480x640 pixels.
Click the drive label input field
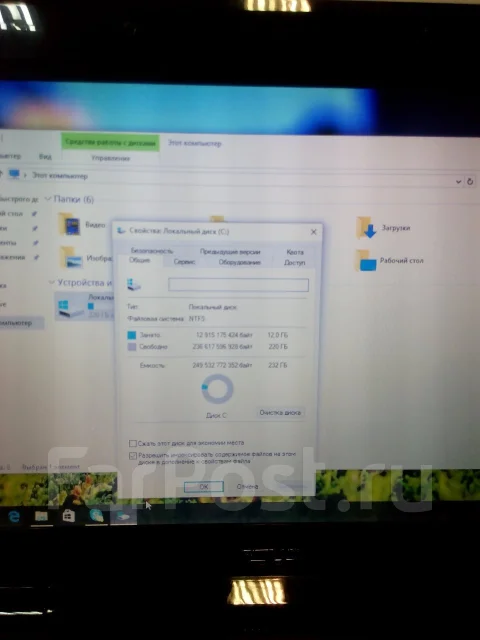pyautogui.click(x=238, y=284)
